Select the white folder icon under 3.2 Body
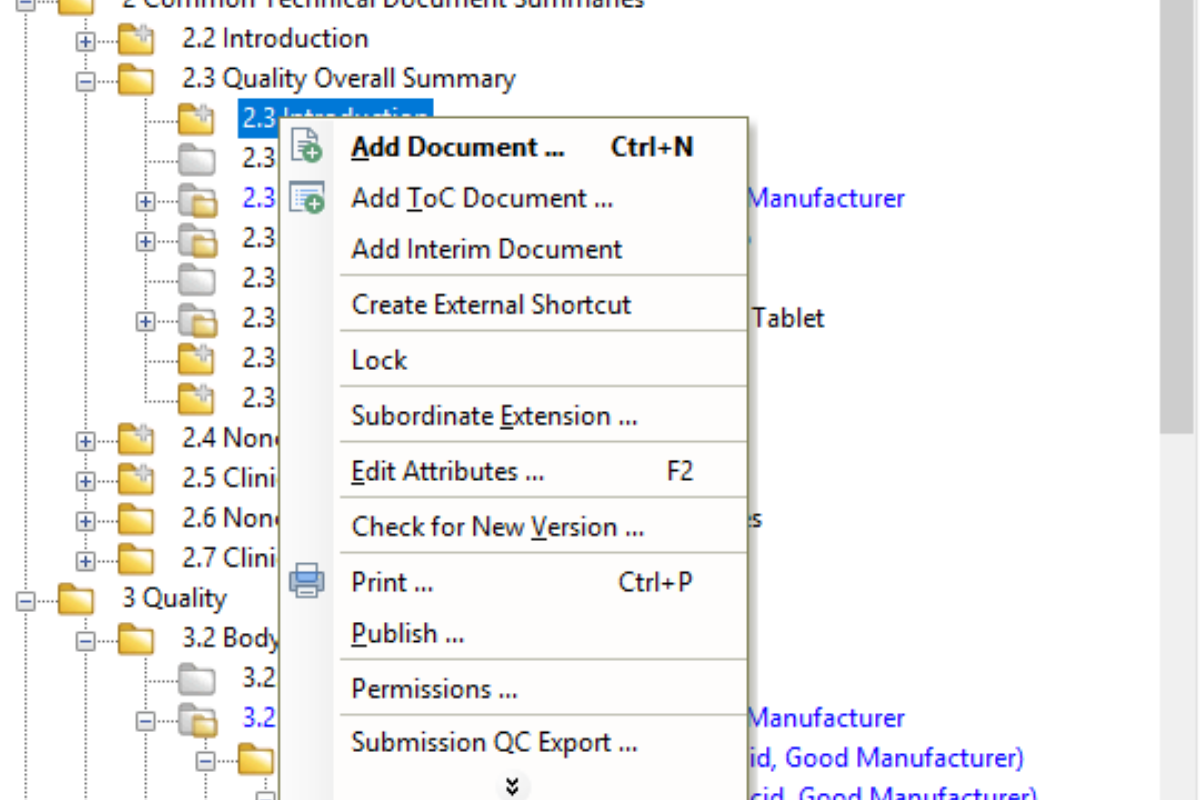 coord(198,678)
